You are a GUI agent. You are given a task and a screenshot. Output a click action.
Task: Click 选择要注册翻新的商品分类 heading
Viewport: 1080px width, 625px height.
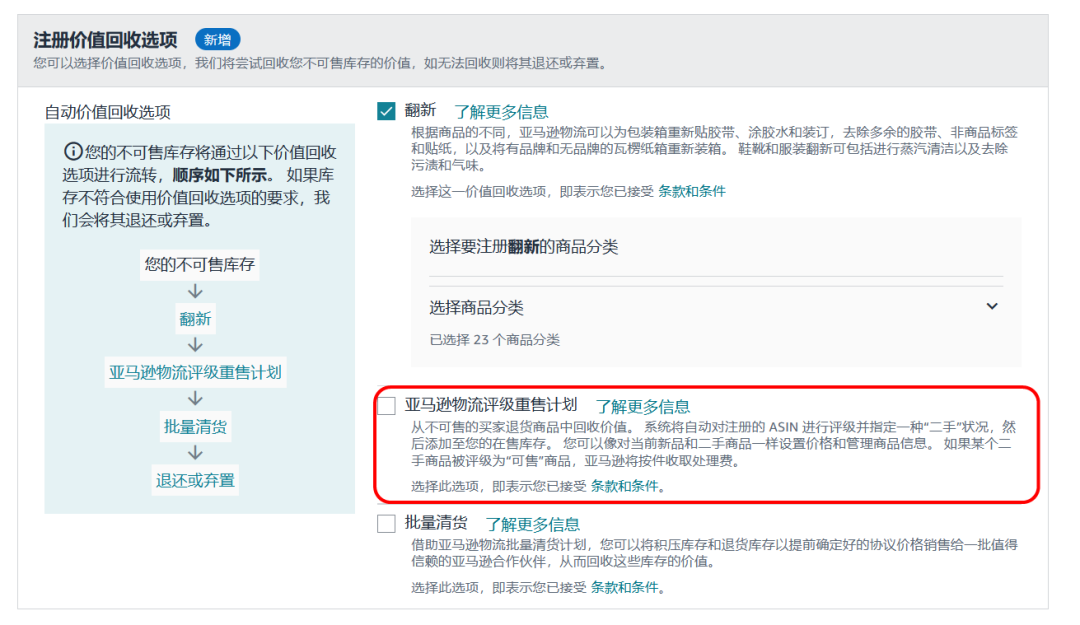pos(523,247)
